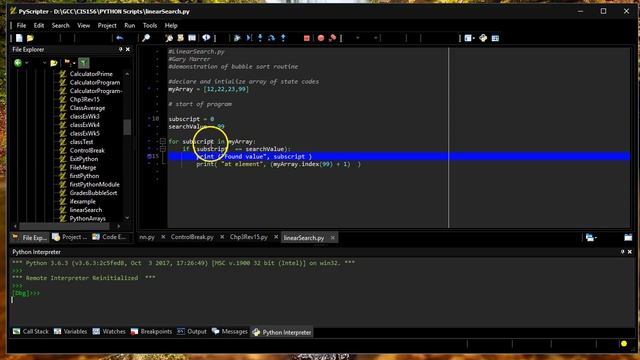This screenshot has height=360, width=640.
Task: Select GradesBubbleSort in File Explorer tree
Action: [93, 193]
